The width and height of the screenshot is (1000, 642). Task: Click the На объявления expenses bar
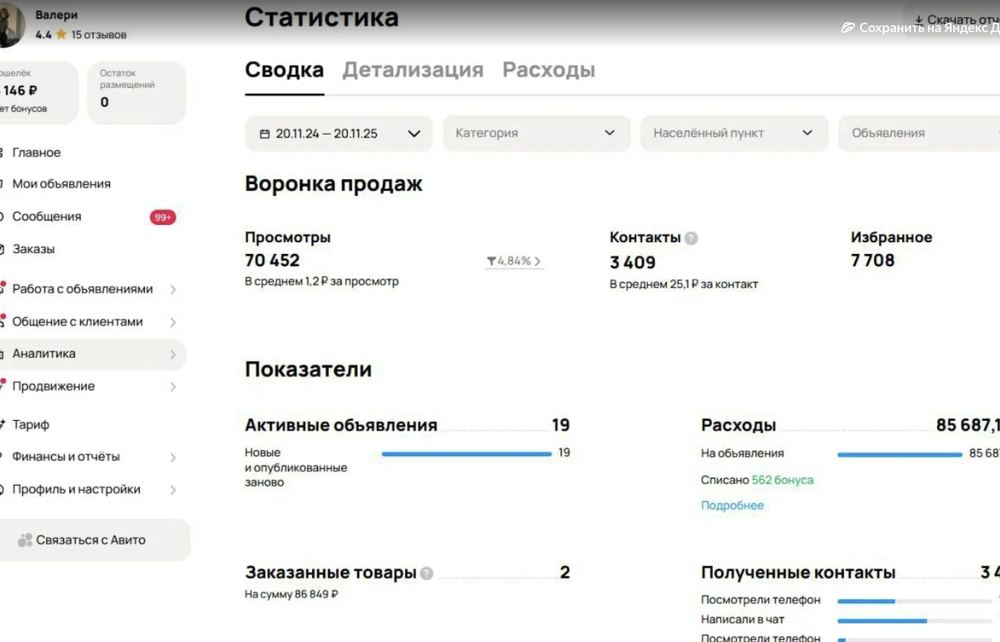tap(900, 455)
